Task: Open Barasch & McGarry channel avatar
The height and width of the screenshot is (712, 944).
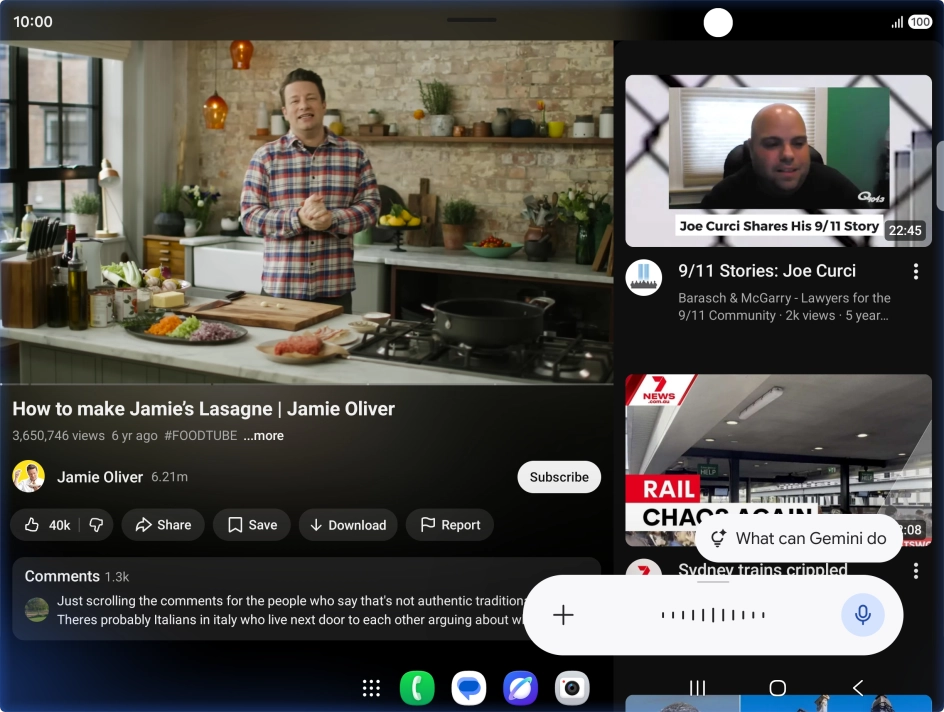Action: point(644,277)
